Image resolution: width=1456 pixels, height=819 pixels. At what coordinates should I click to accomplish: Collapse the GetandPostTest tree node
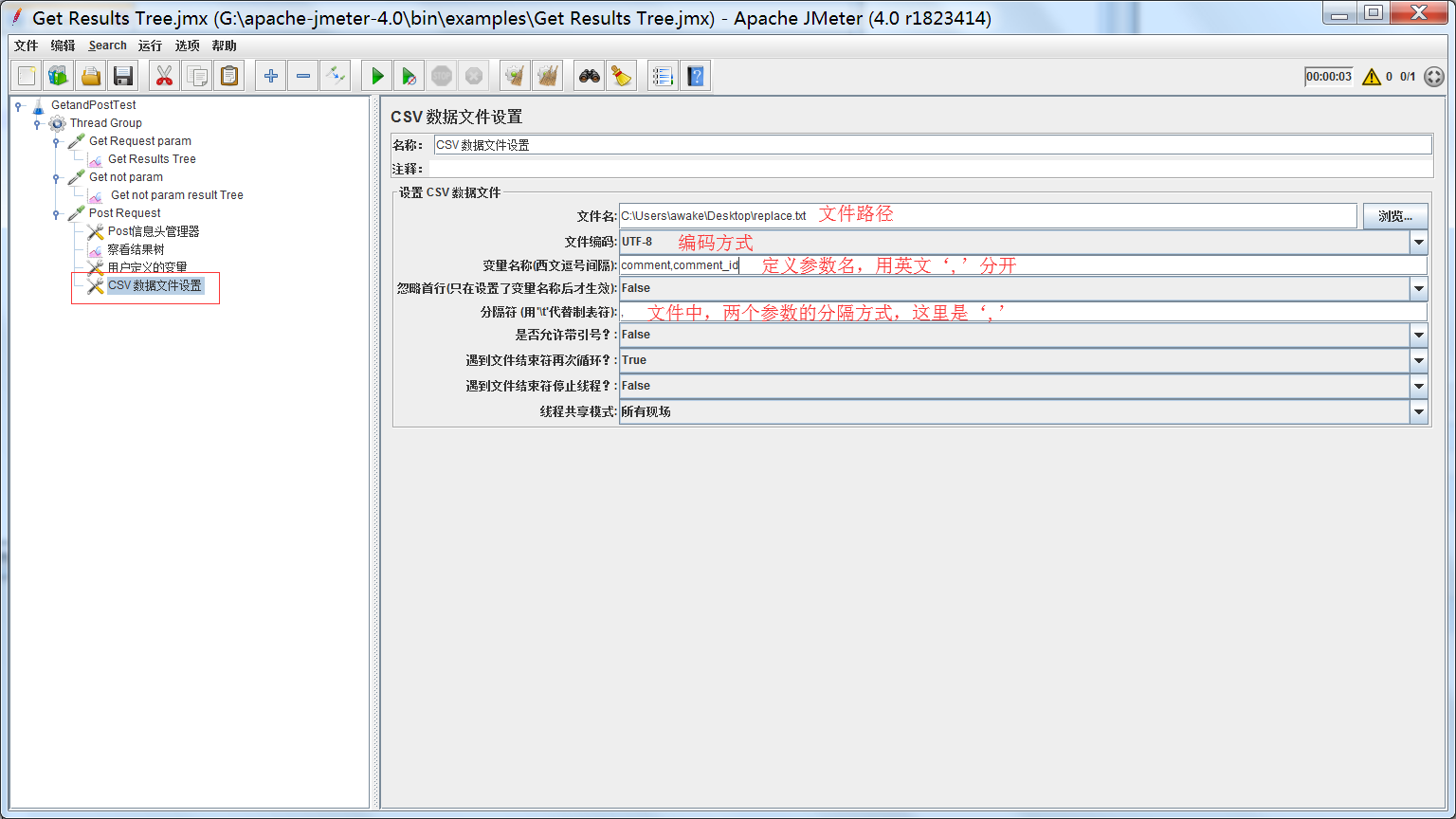point(18,105)
